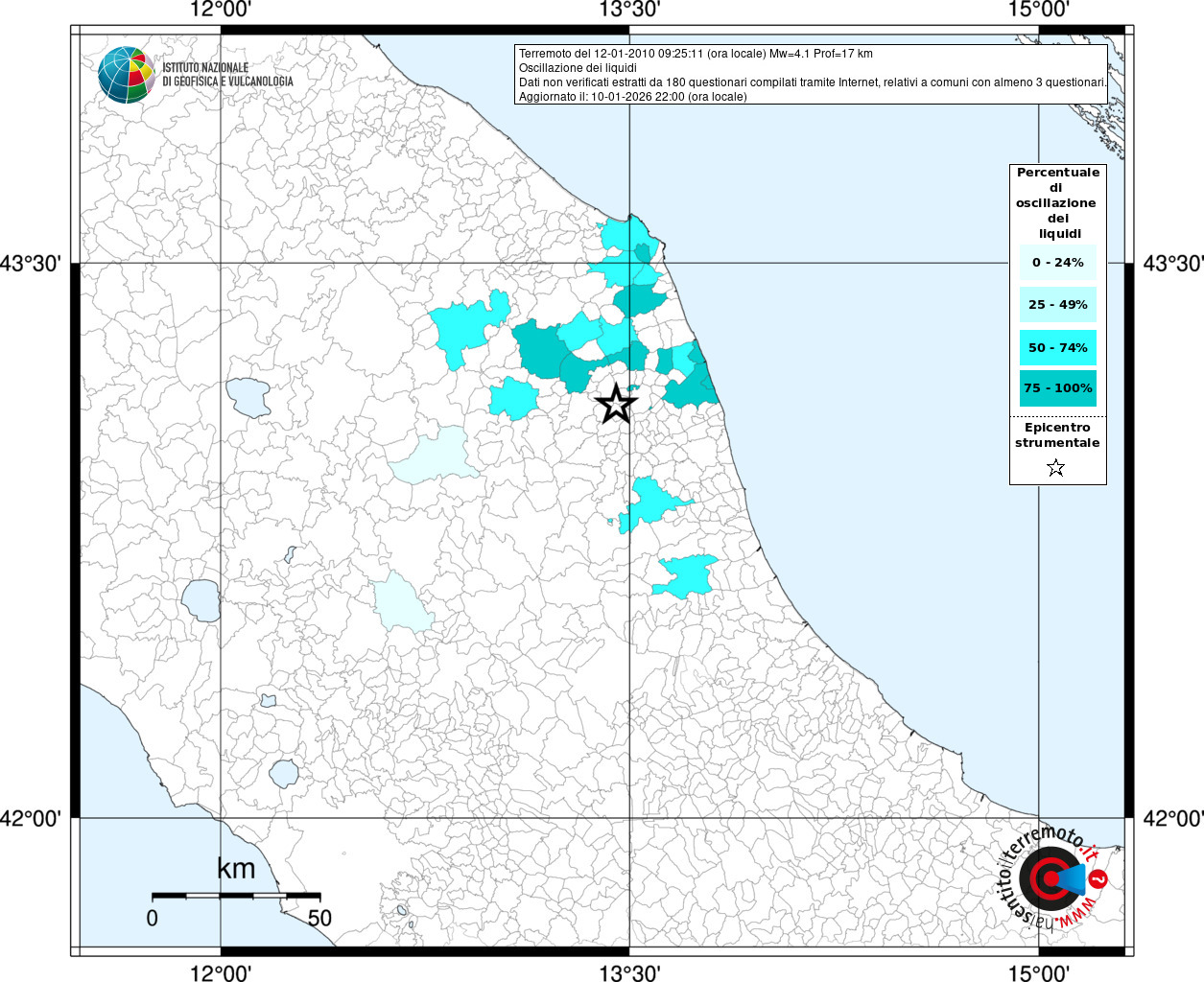Select the 50 - 74% legend swatch
The image size is (1204, 982).
(x=1057, y=347)
